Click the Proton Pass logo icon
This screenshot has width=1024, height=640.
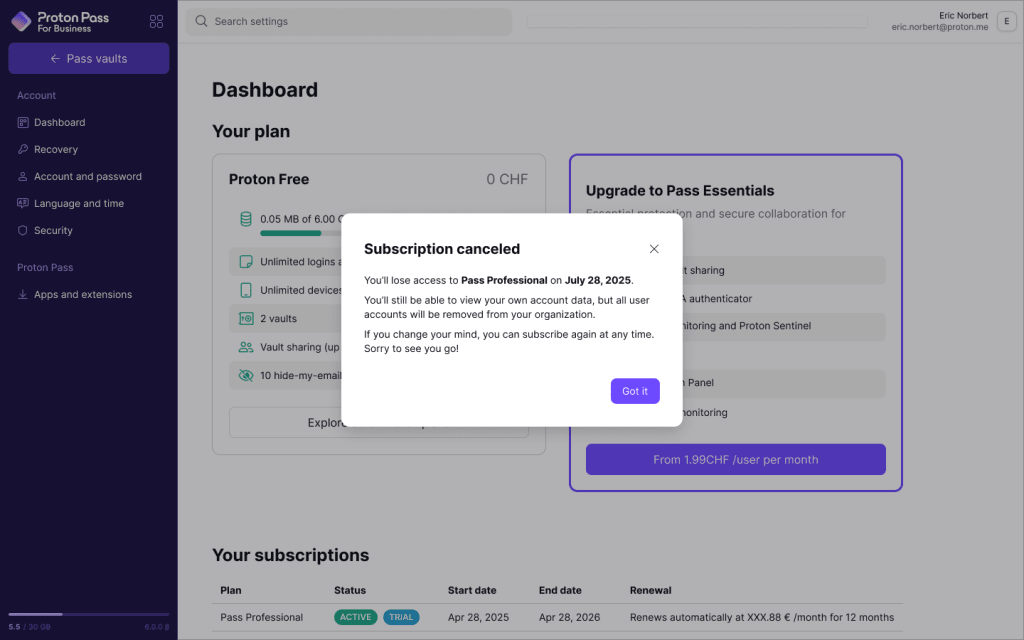[x=21, y=22]
